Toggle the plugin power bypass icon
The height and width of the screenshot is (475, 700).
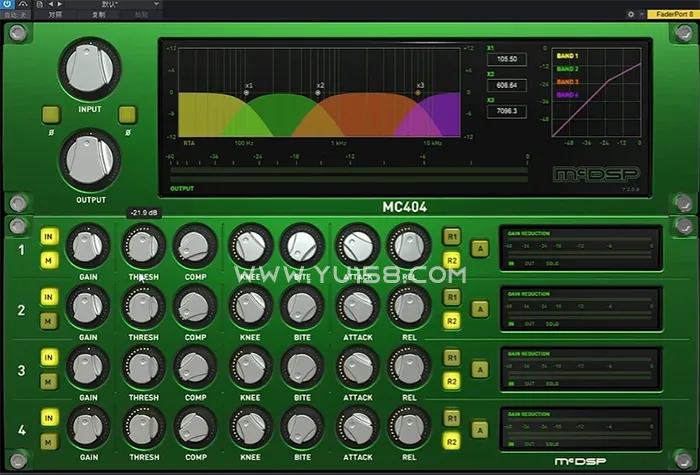coord(8,4)
